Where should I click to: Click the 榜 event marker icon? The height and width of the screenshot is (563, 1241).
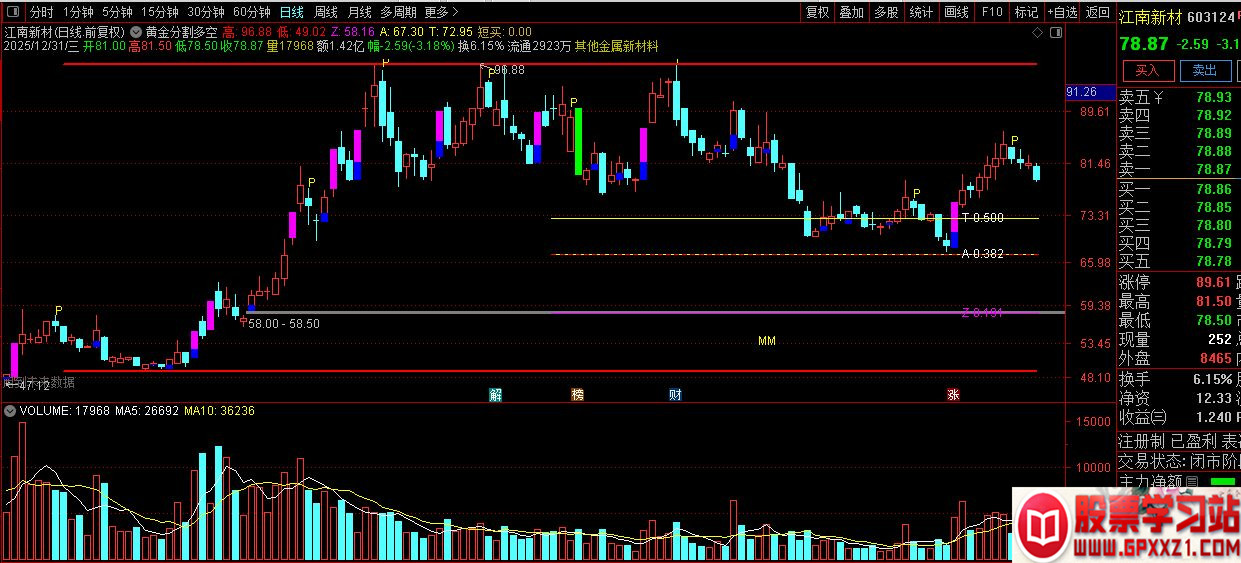[x=578, y=394]
